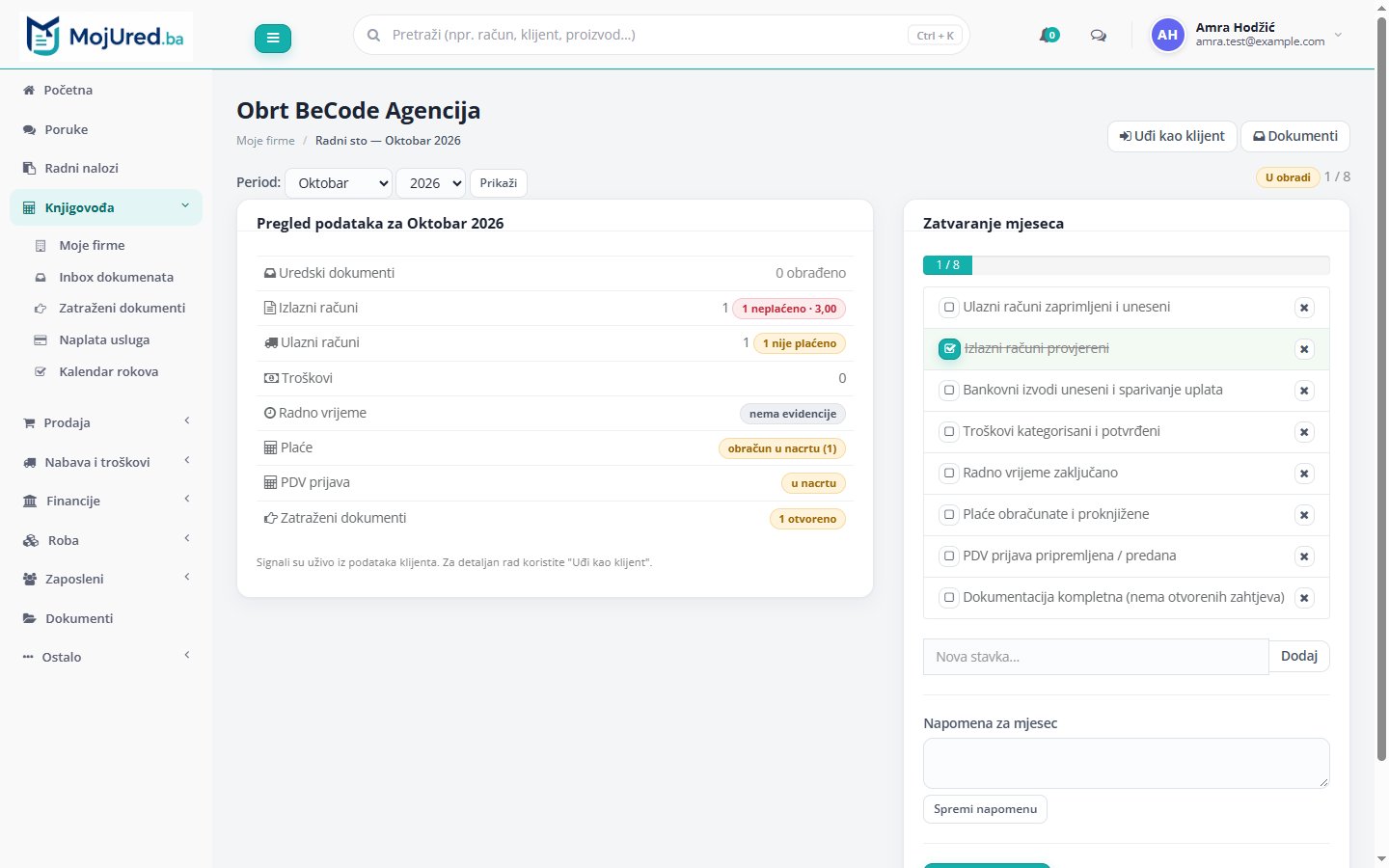Viewport: 1389px width, 868px height.
Task: Remove 'Plaće obračunate i proknjižene' item
Action: click(1304, 515)
